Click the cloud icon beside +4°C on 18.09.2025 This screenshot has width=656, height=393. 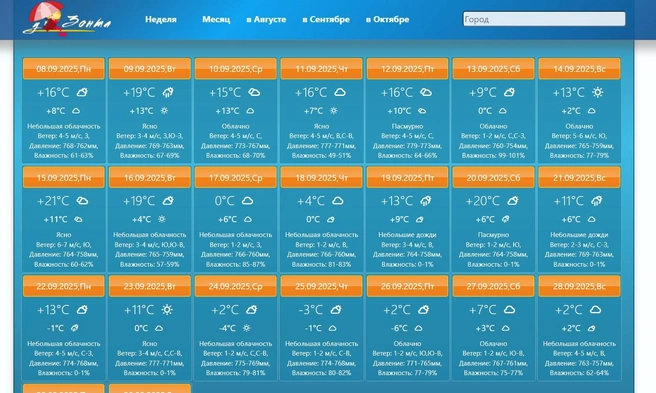(338, 201)
